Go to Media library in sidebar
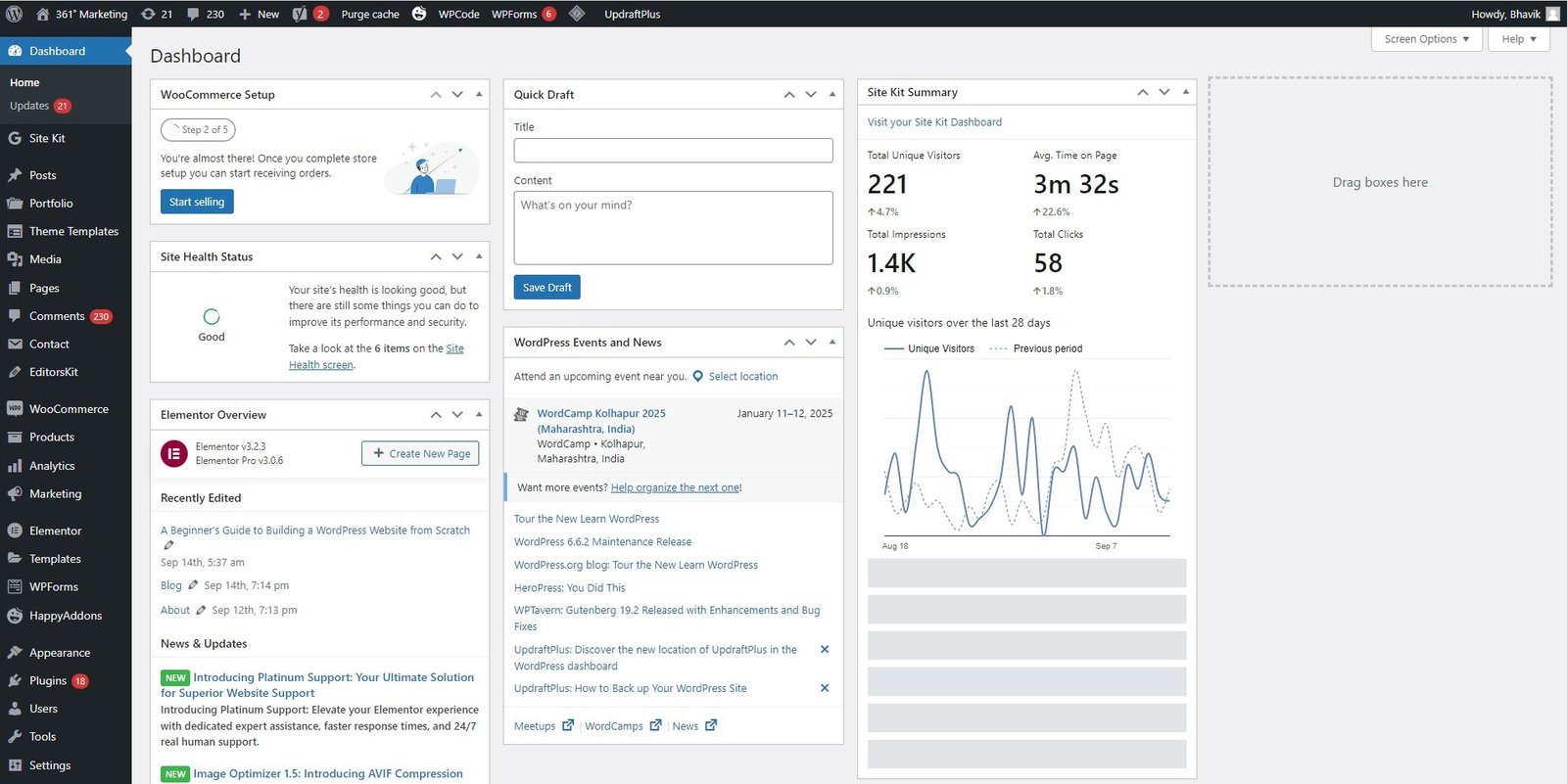This screenshot has width=1567, height=784. tap(45, 259)
